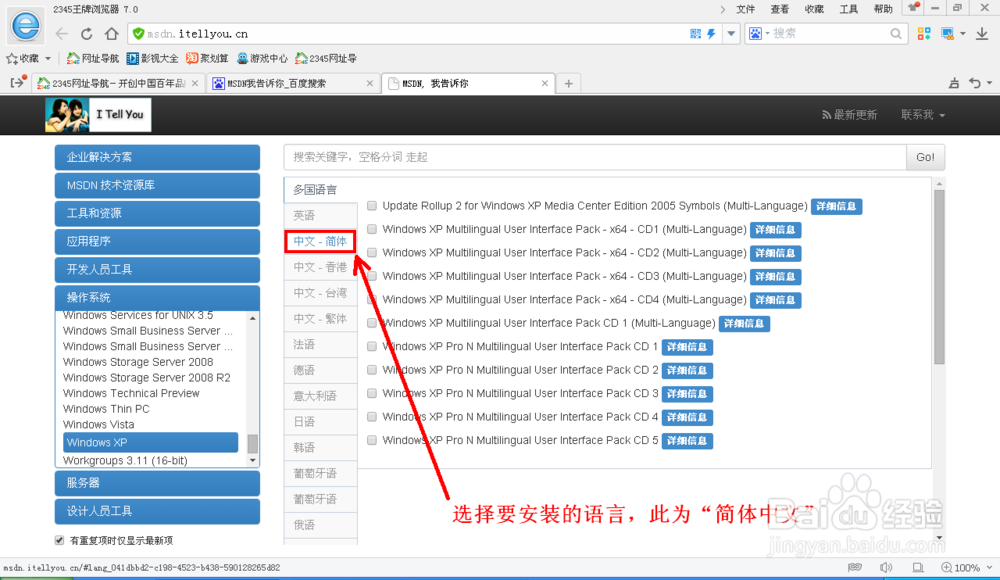The width and height of the screenshot is (1000, 580).
Task: Click the download manager arrow icon
Action: [x=982, y=33]
